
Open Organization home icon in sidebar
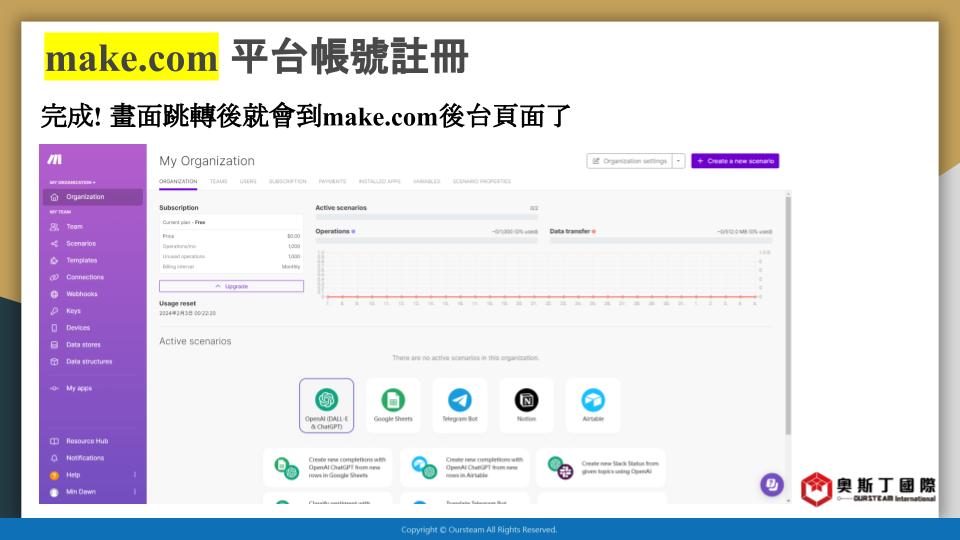(x=54, y=197)
